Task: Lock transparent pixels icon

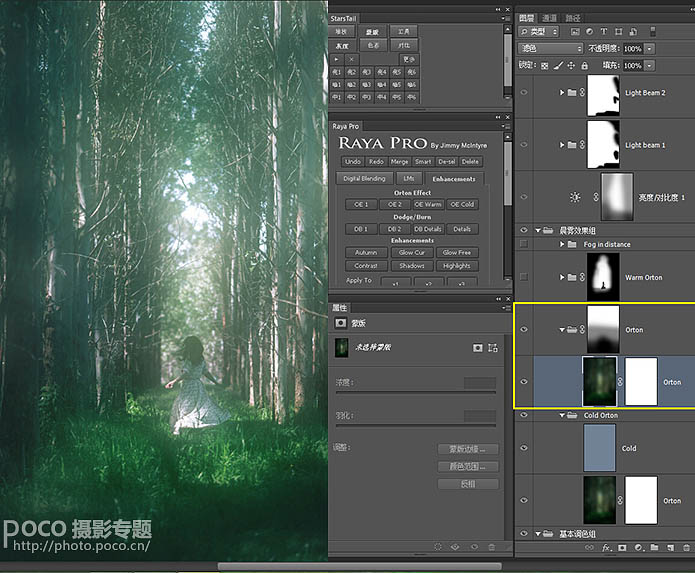Action: [x=545, y=66]
